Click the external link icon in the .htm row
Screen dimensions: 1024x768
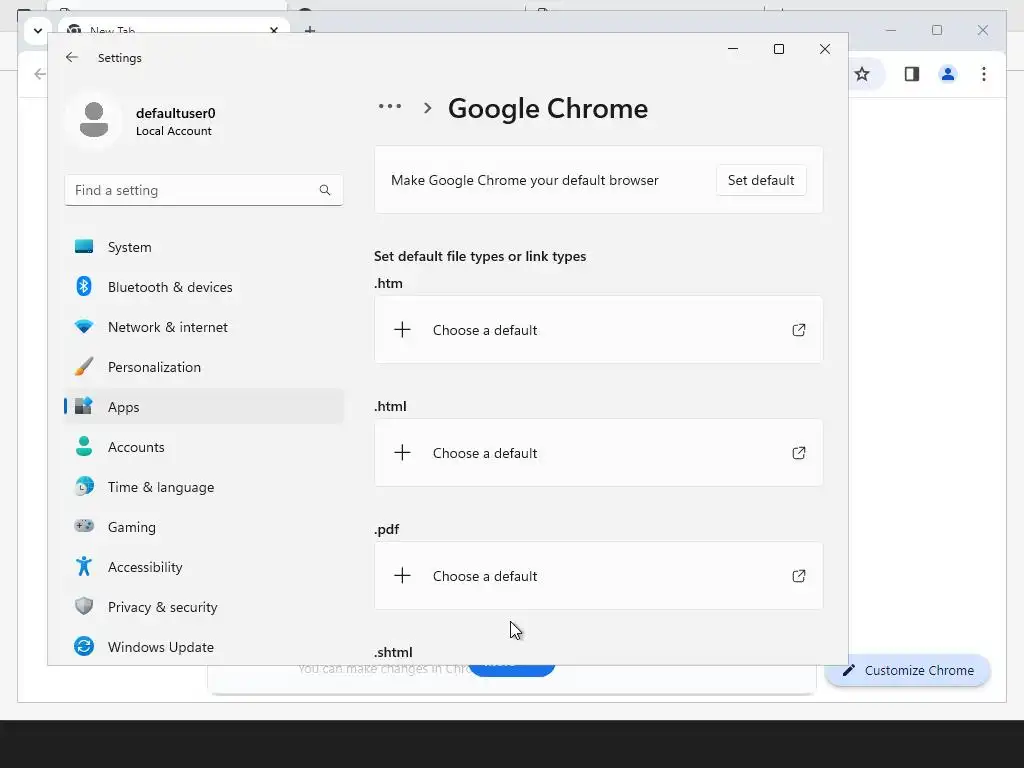click(x=798, y=330)
